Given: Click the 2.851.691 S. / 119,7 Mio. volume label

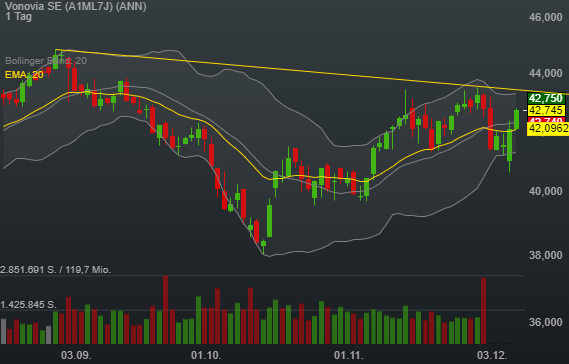Looking at the screenshot, I should (56, 270).
